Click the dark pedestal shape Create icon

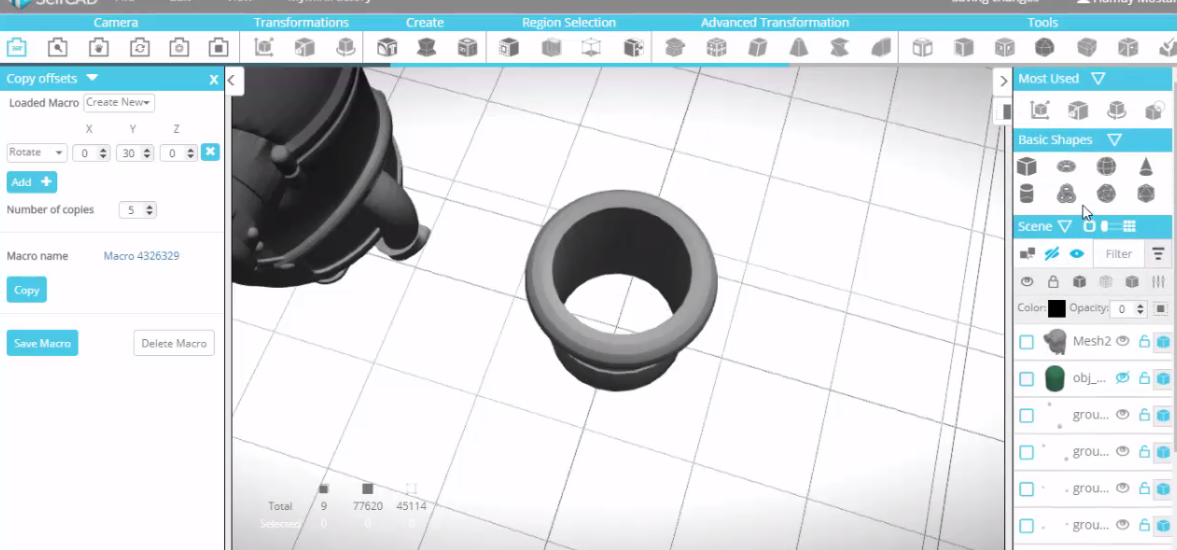tap(426, 48)
